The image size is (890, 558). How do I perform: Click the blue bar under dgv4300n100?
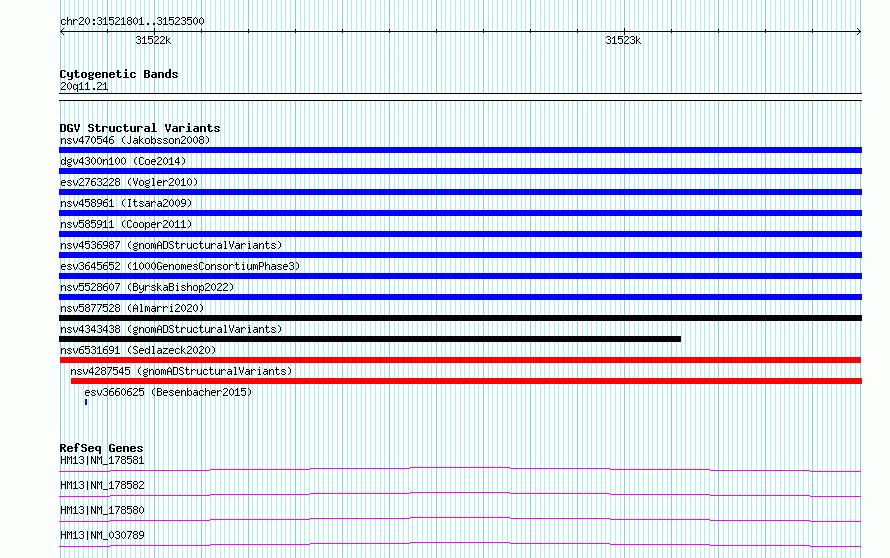pyautogui.click(x=460, y=171)
